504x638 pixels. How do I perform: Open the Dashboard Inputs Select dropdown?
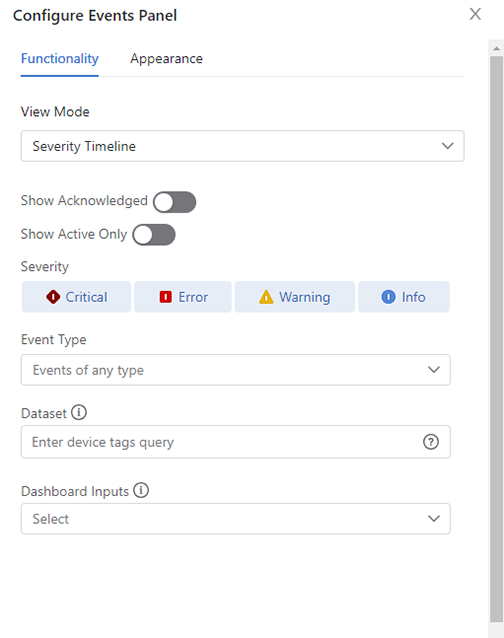(x=236, y=519)
